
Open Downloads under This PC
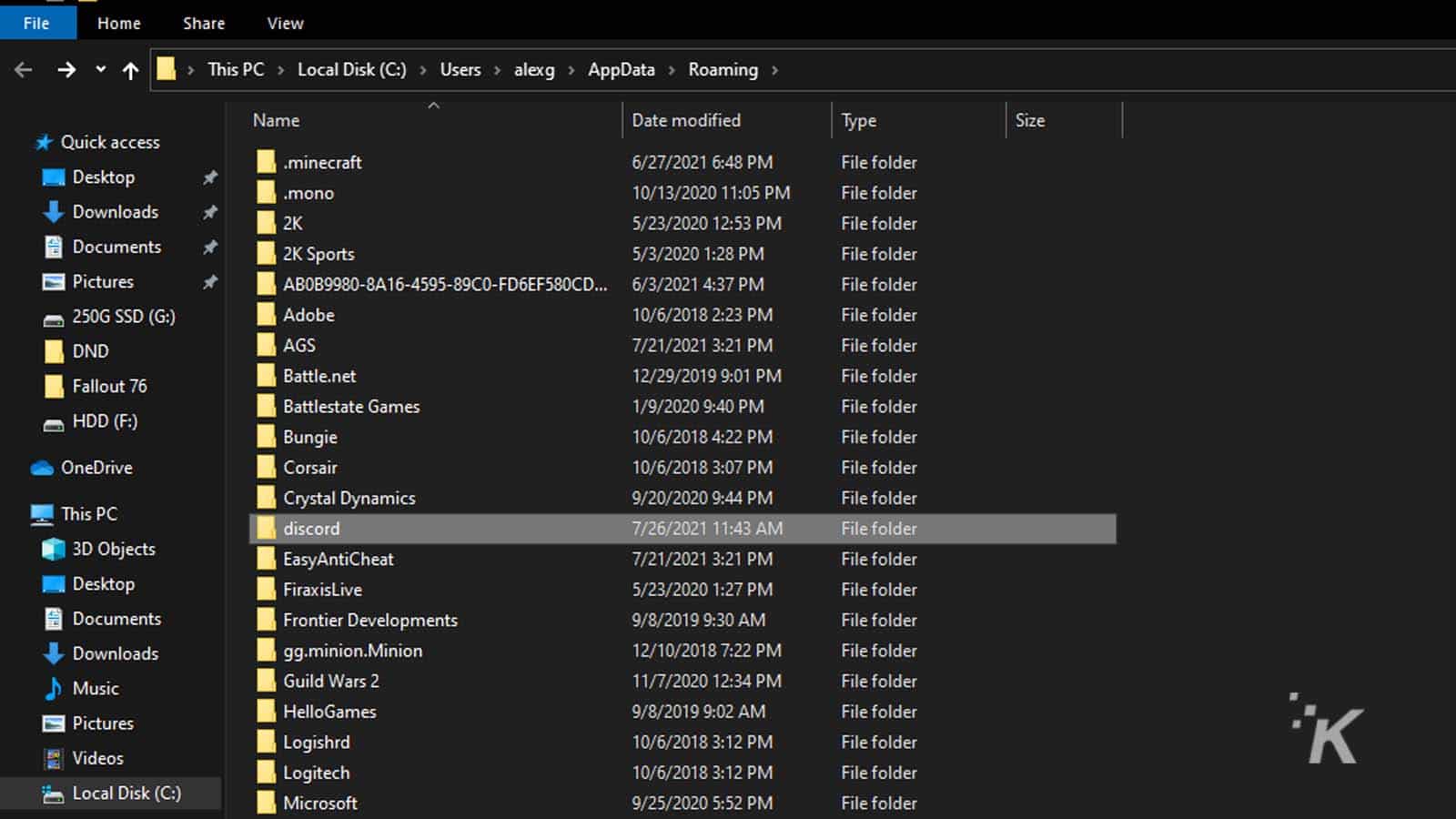point(116,653)
